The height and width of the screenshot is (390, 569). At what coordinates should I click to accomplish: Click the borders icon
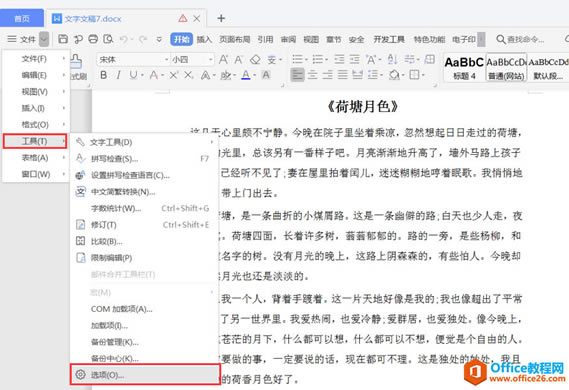pyautogui.click(x=414, y=75)
